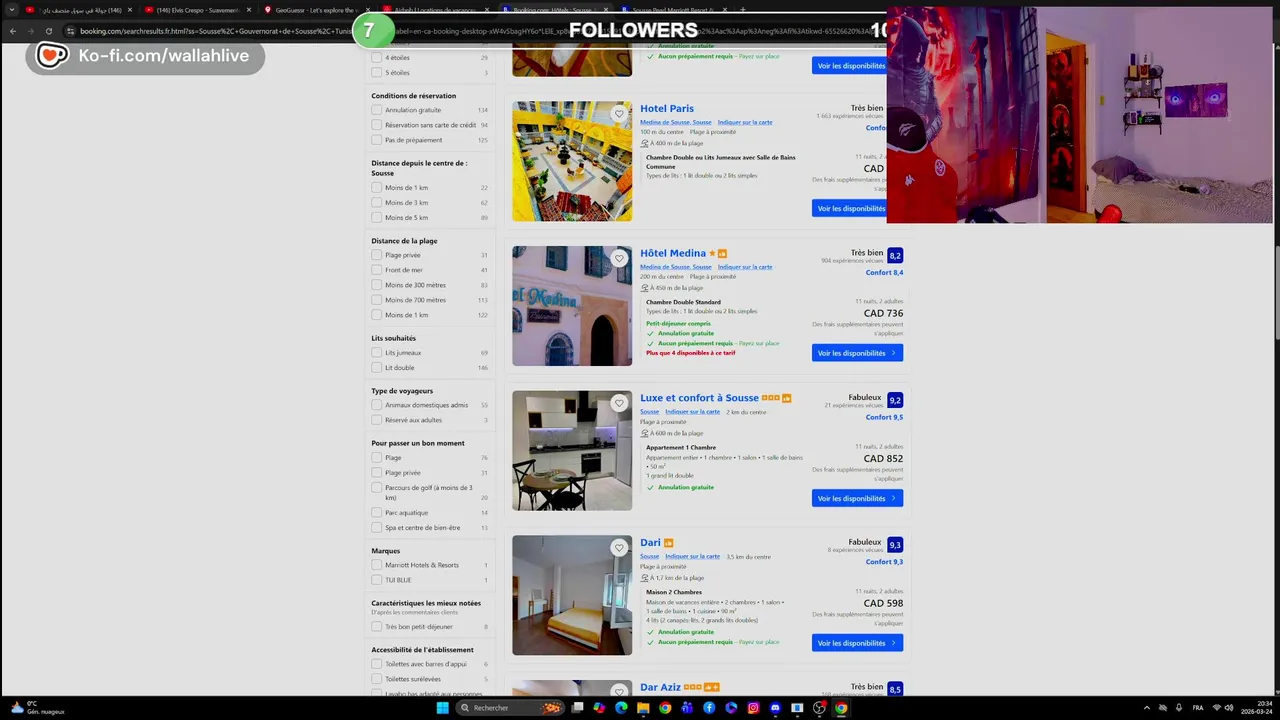Open the Dari bedroom photo thumbnail
Image resolution: width=1280 pixels, height=720 pixels.
[572, 595]
